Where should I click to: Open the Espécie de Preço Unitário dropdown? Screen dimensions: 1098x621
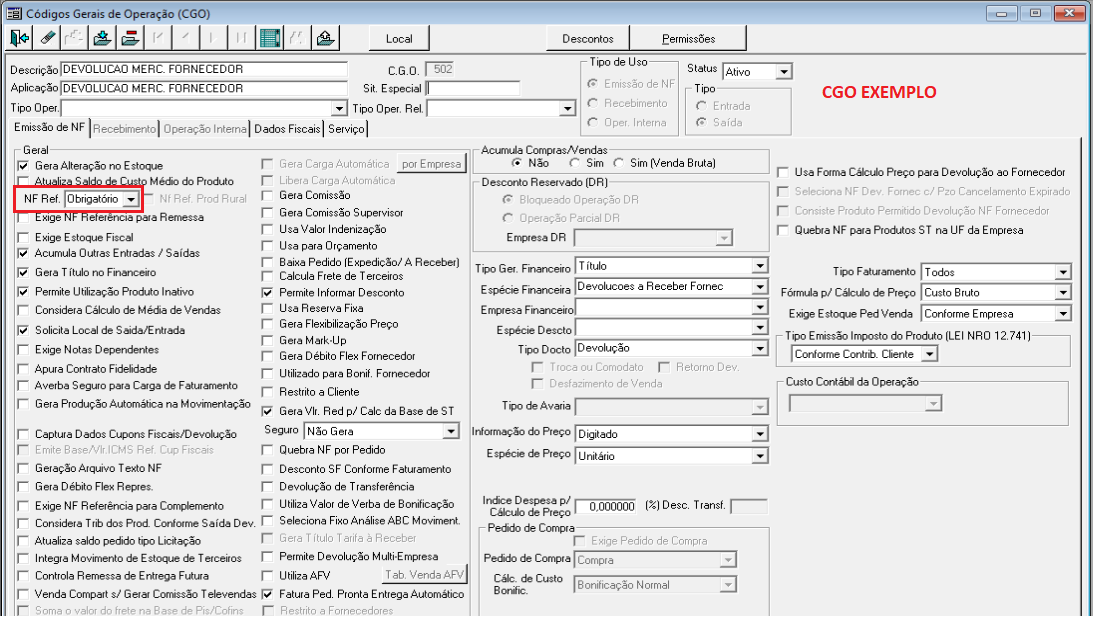pyautogui.click(x=760, y=456)
